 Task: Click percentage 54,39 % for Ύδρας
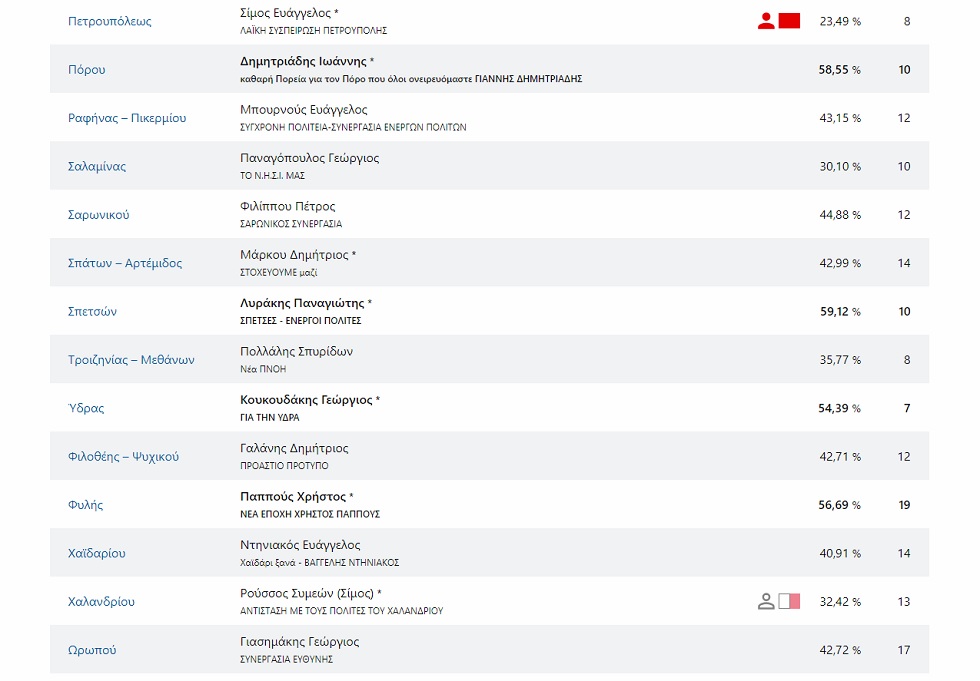point(839,408)
